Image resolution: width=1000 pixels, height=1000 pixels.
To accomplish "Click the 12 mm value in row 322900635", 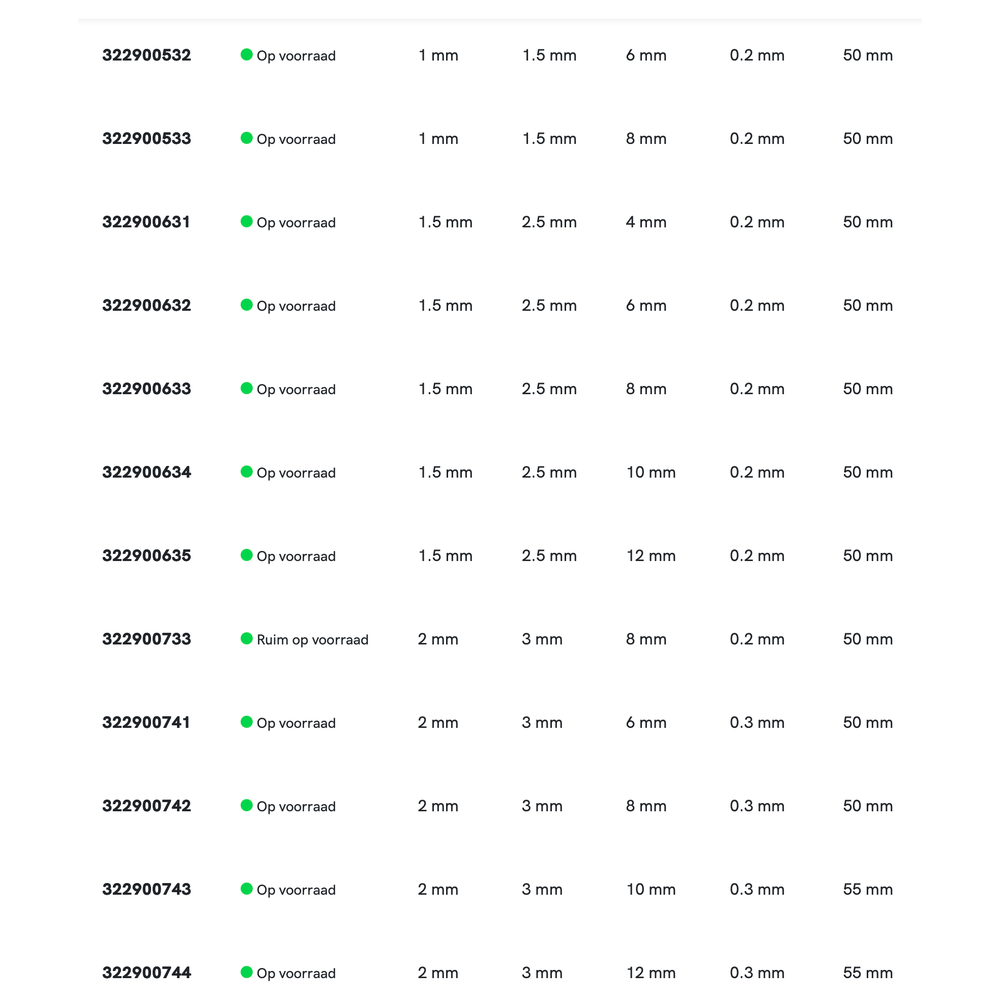I will coord(651,556).
